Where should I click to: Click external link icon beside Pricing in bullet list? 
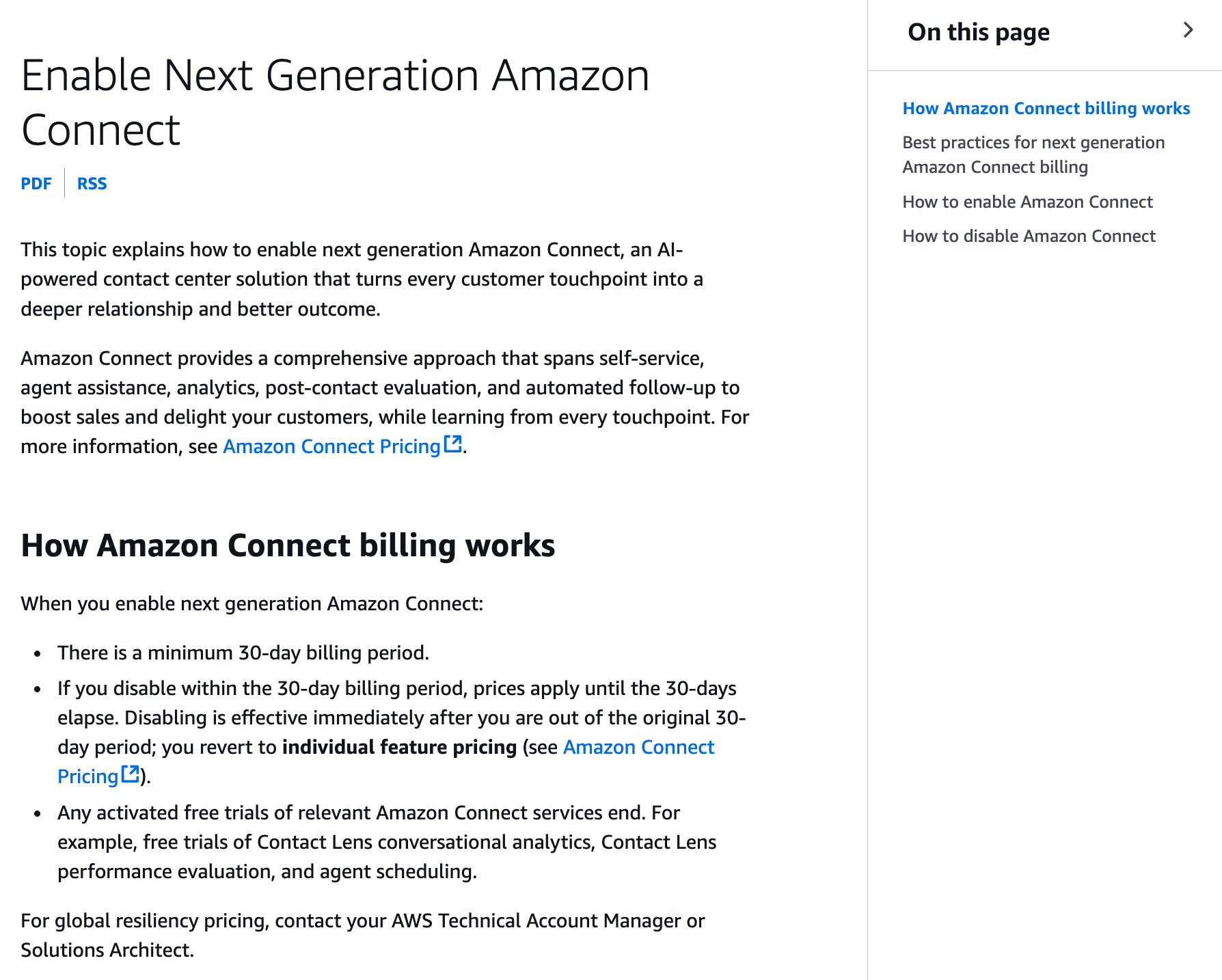pyautogui.click(x=130, y=775)
